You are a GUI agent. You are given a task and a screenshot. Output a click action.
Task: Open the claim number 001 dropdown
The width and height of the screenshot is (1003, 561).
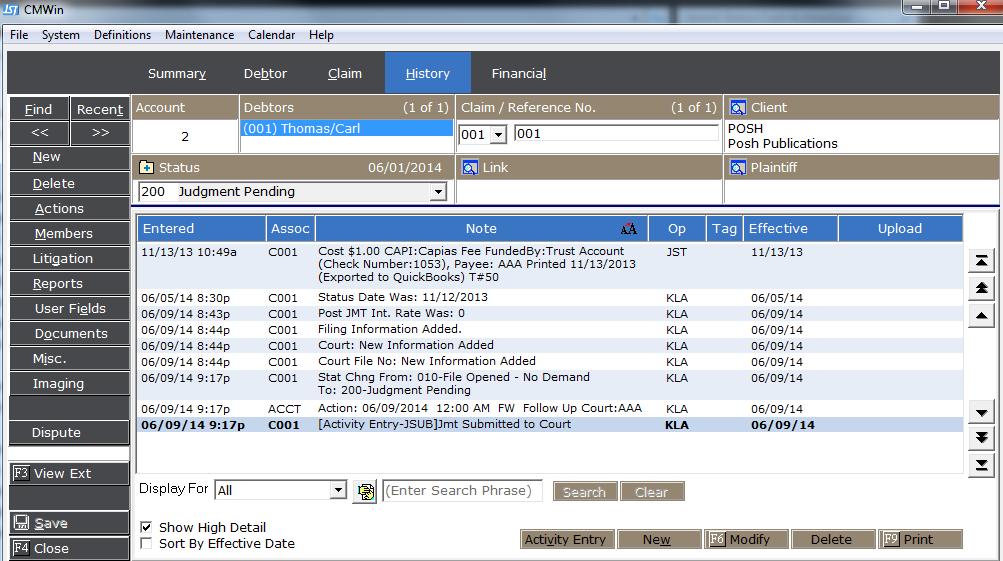(x=498, y=135)
